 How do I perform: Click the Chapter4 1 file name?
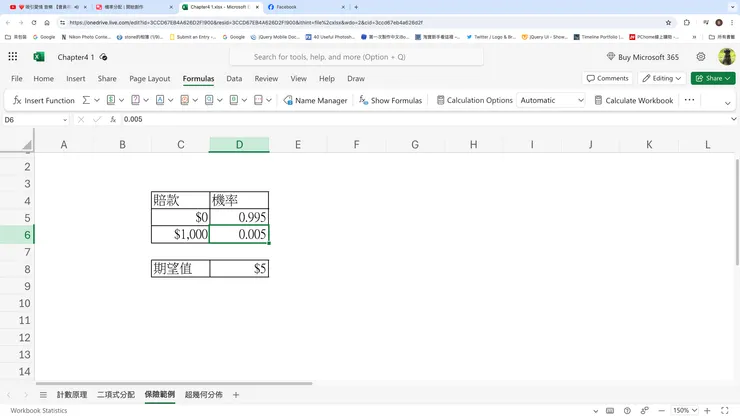pyautogui.click(x=76, y=57)
